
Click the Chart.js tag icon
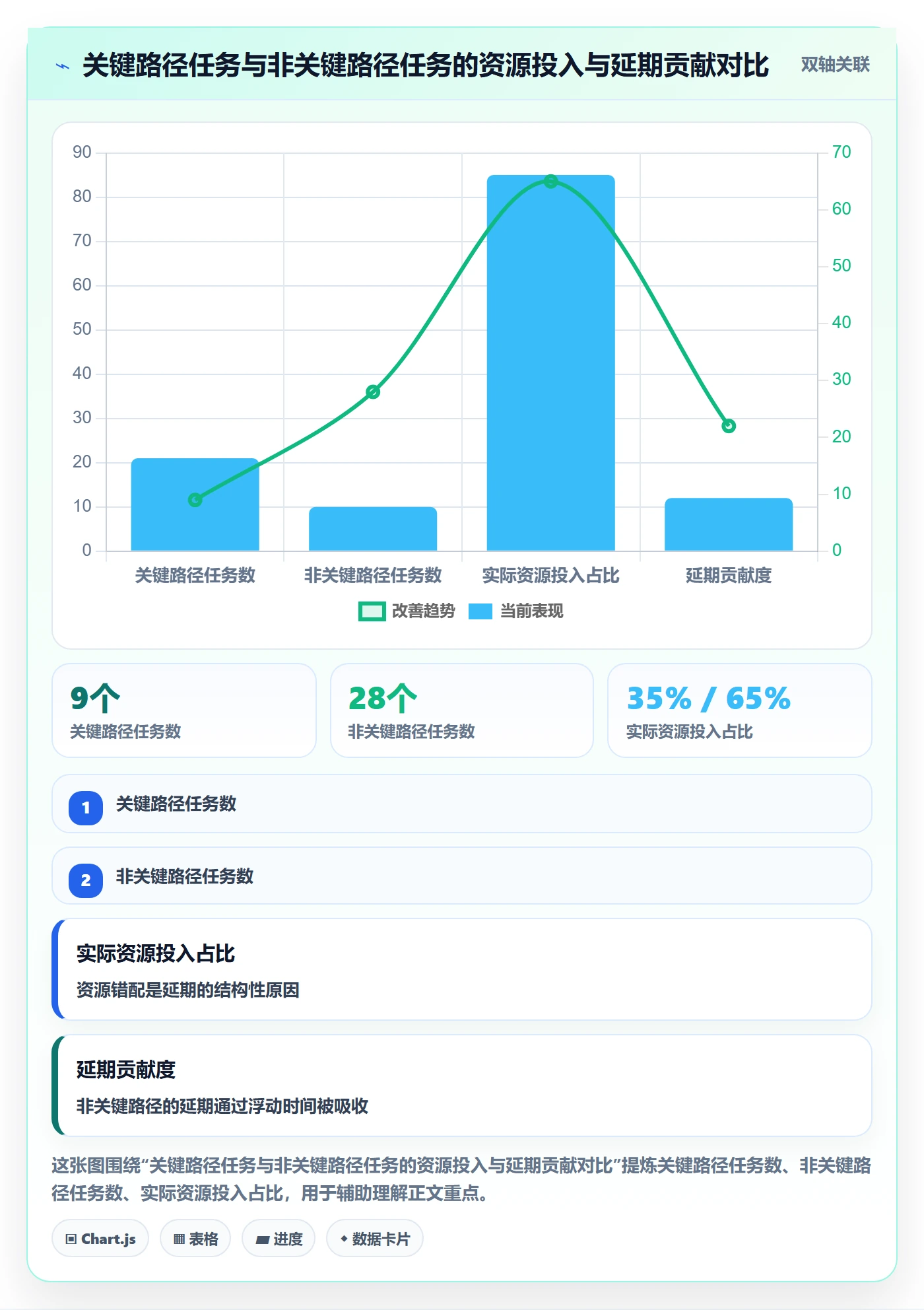(x=71, y=1239)
